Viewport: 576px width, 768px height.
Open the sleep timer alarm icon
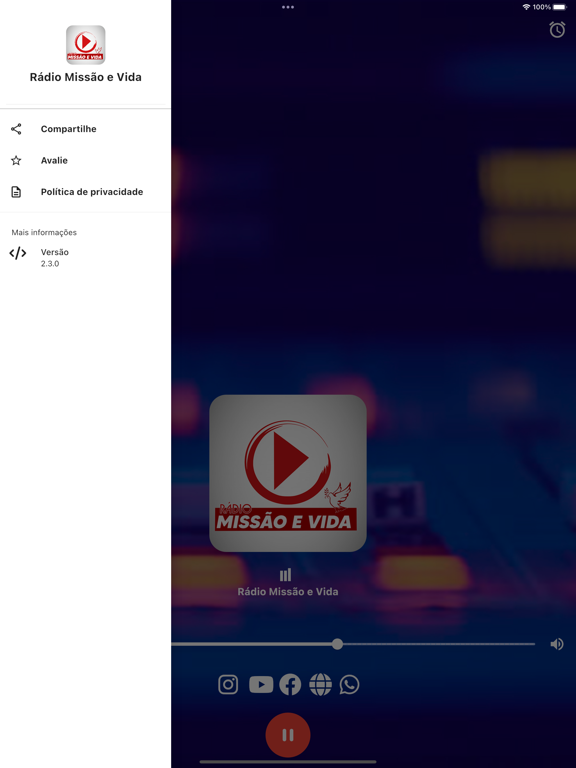557,29
